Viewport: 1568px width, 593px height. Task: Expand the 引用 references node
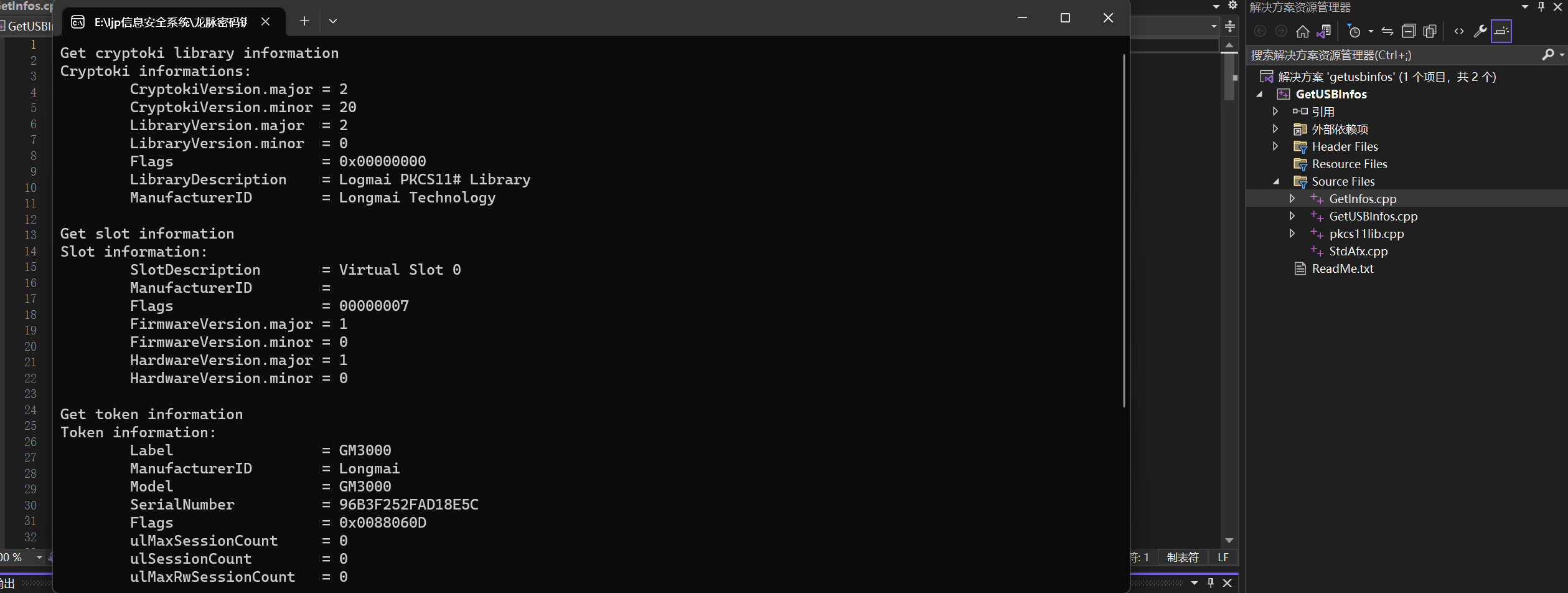1275,111
